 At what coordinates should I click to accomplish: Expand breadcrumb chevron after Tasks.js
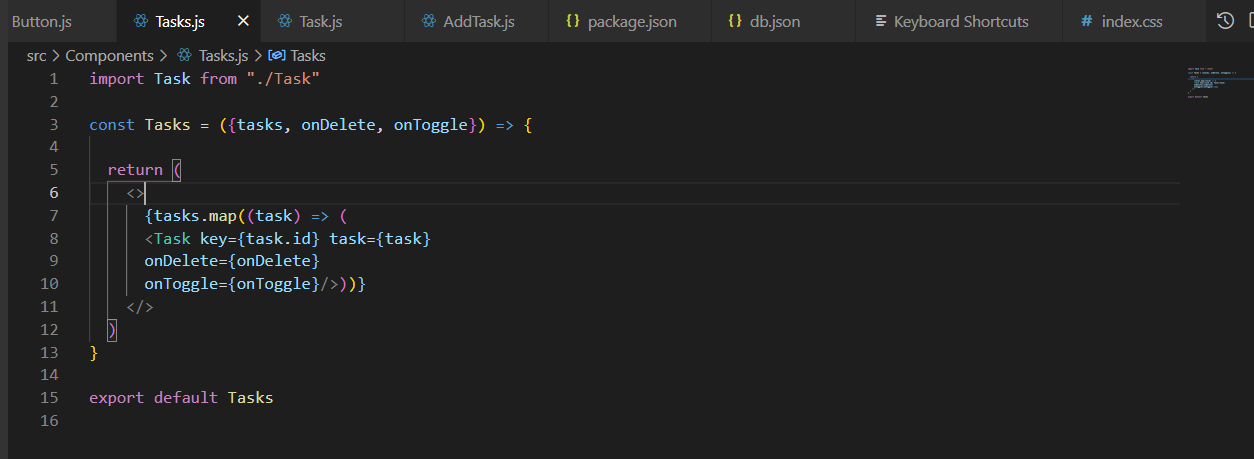258,56
